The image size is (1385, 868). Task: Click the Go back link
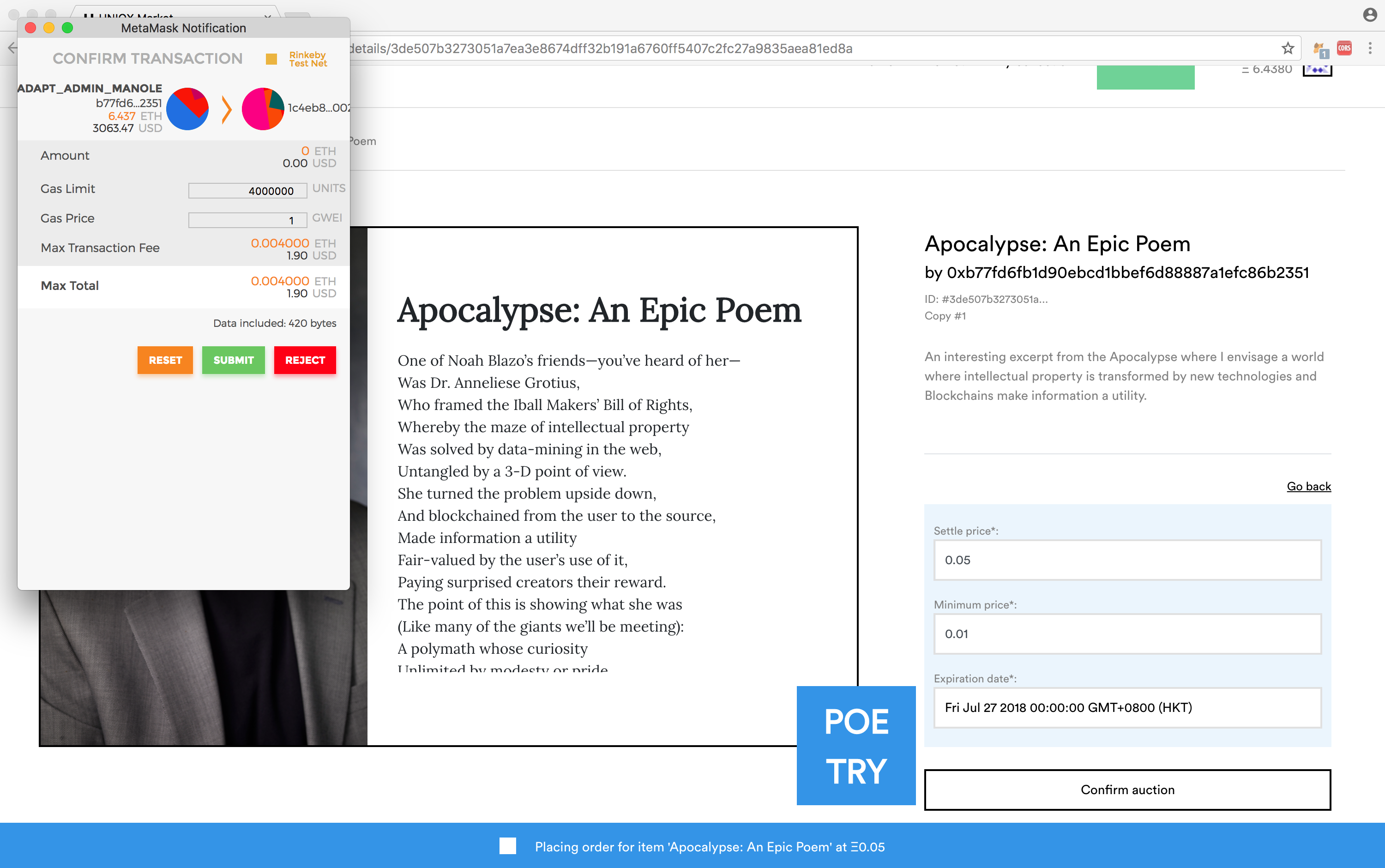coord(1309,486)
